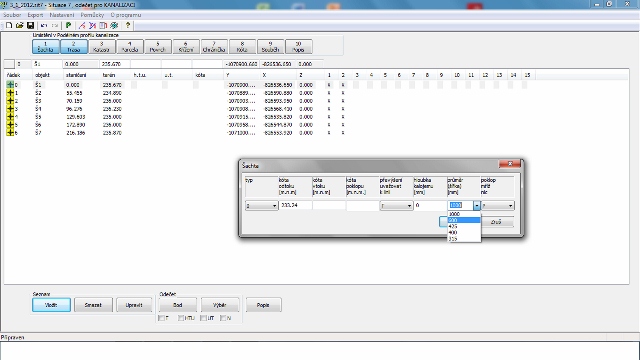This screenshot has width=640, height=360.
Task: Open the typ dropdown in Šachta dialog
Action: 262,206
